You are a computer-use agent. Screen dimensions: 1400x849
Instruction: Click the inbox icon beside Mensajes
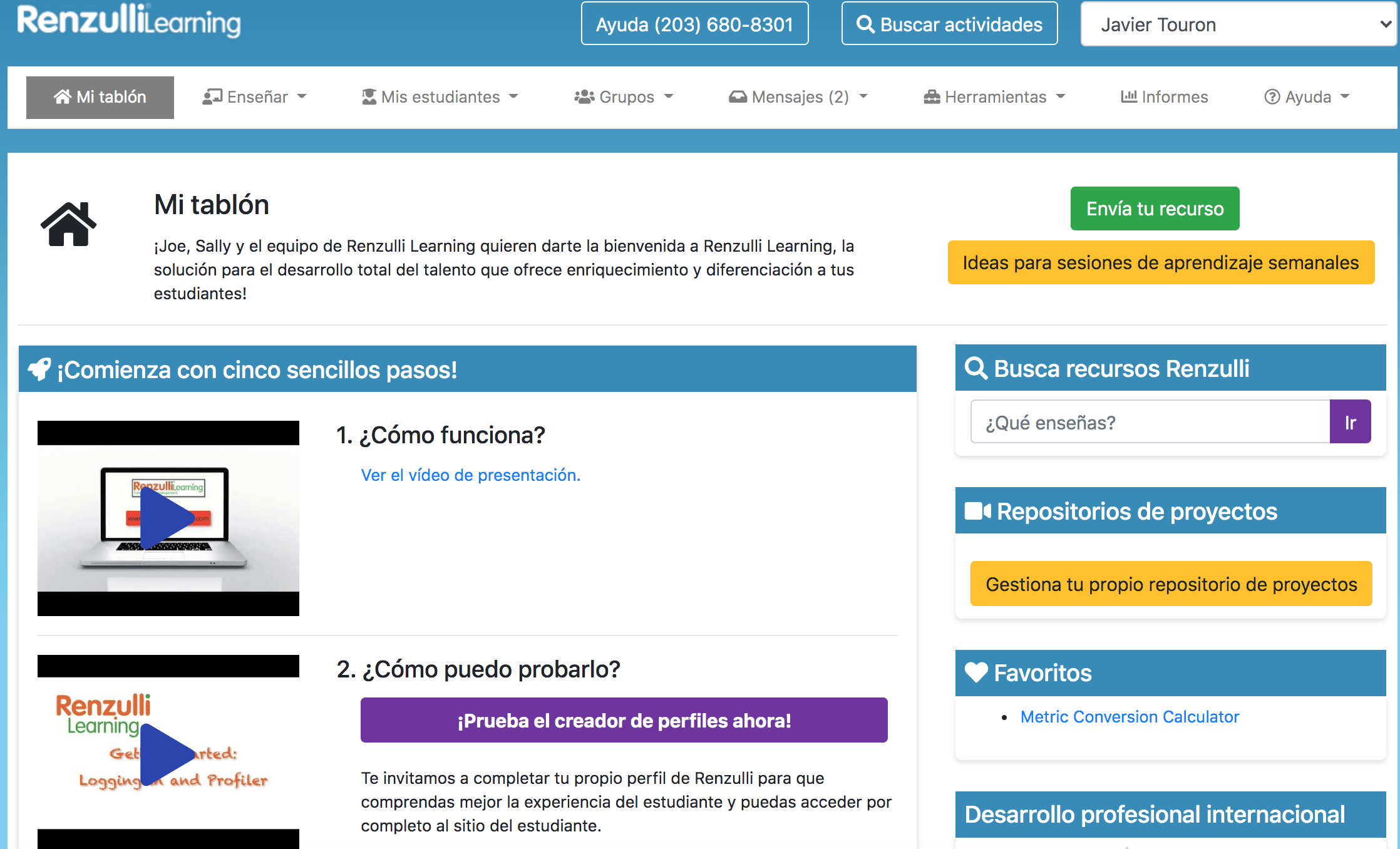738,97
